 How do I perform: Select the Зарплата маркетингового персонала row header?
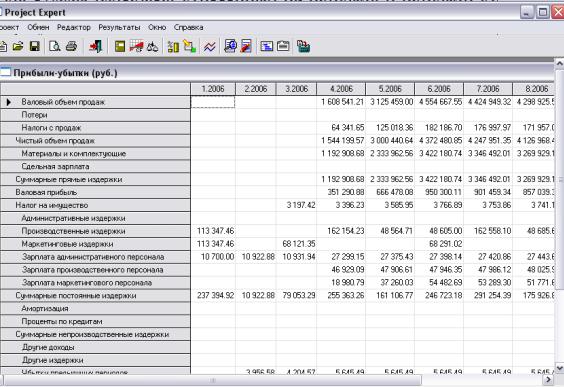point(95,283)
